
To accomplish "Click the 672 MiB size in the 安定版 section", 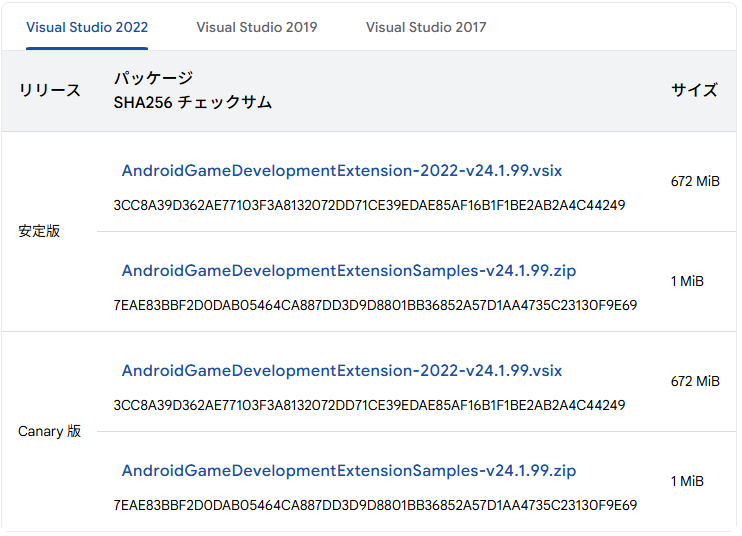I will pos(695,181).
